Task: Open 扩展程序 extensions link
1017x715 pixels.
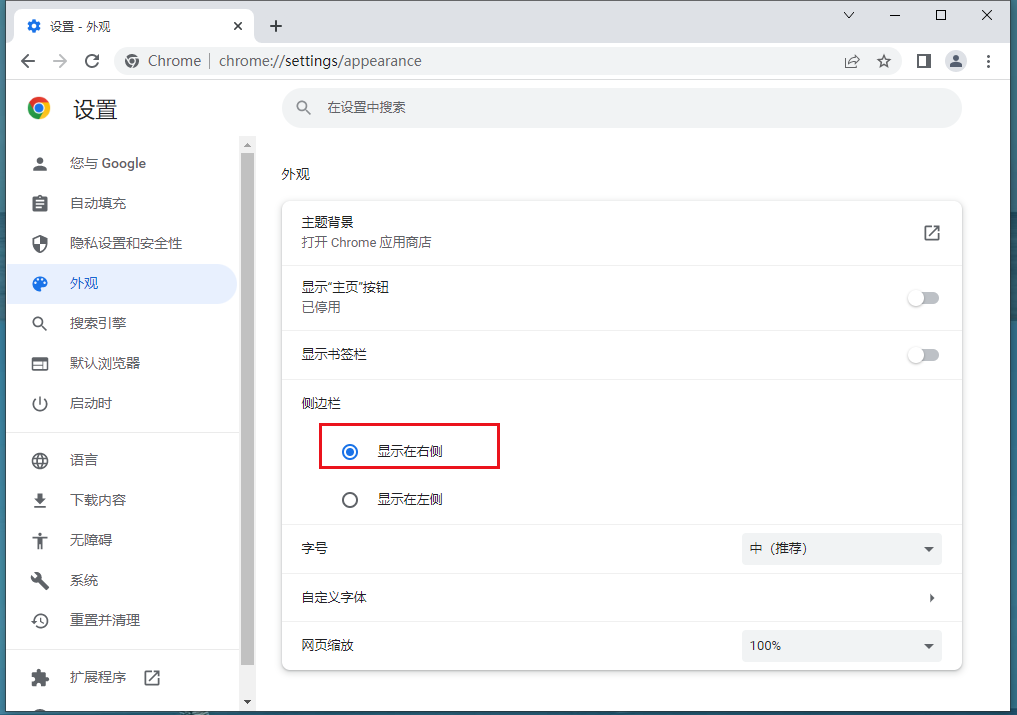Action: coord(98,677)
